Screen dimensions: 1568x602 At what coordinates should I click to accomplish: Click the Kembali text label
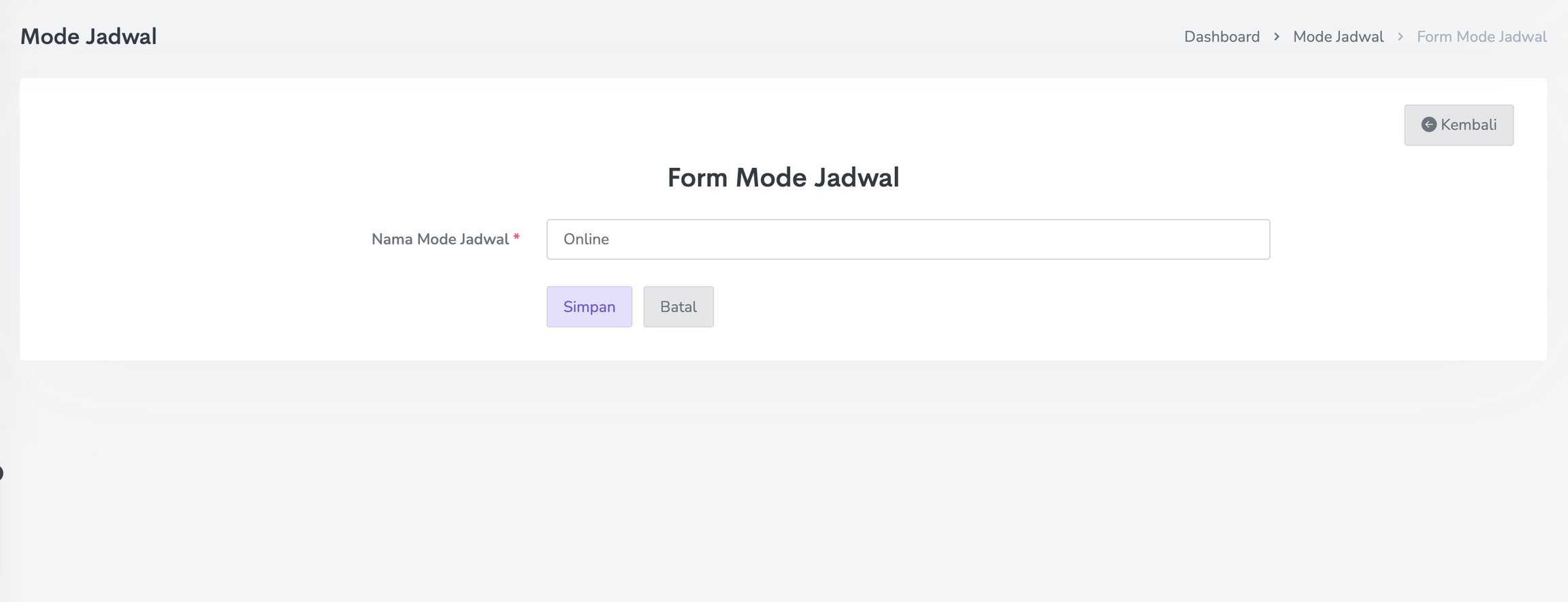[1469, 125]
